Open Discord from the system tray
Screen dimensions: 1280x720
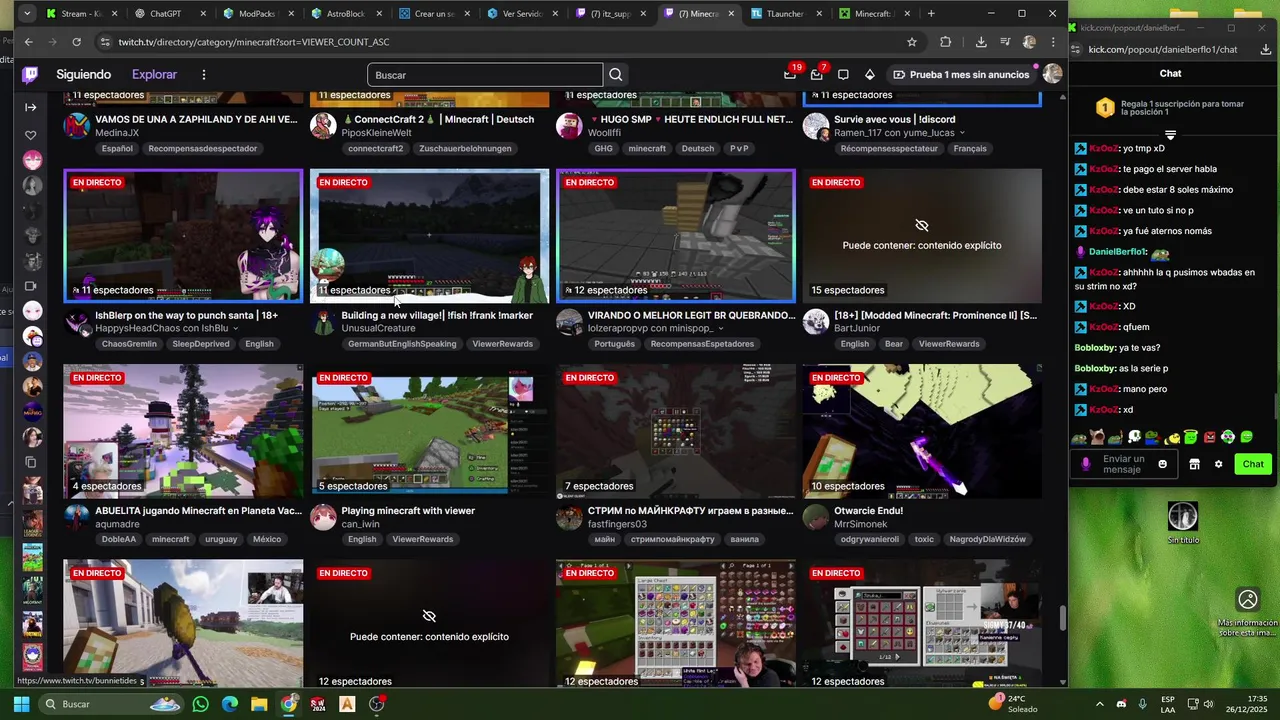pos(1120,704)
